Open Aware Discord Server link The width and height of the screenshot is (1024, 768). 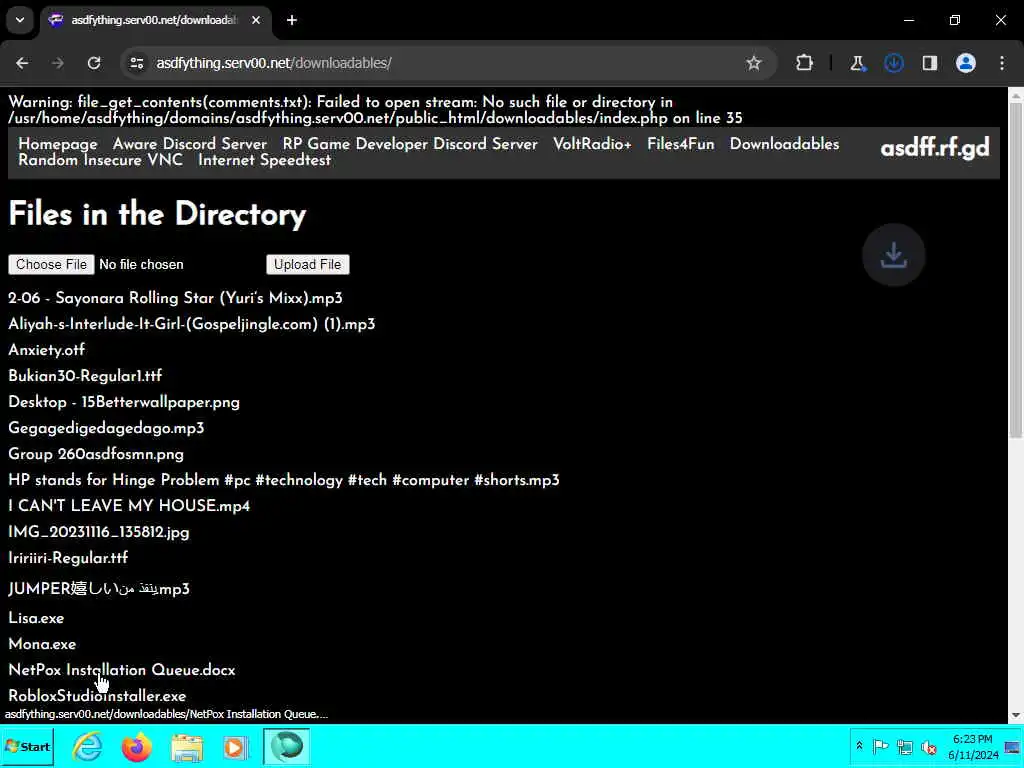[189, 144]
